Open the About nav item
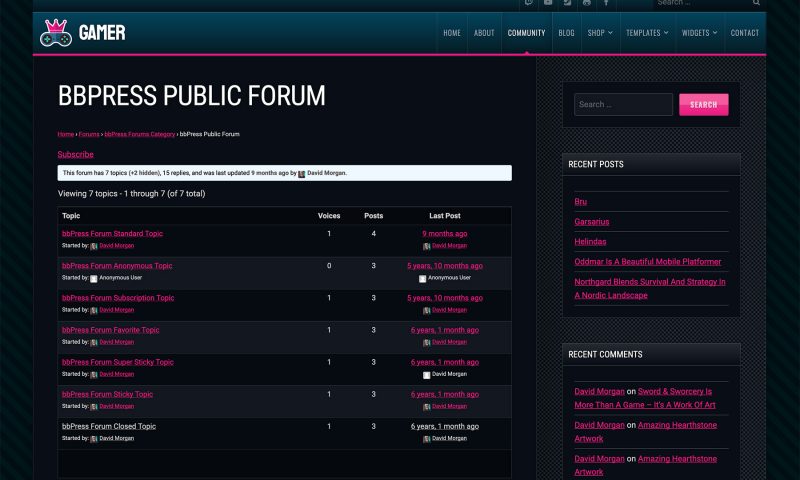This screenshot has width=800, height=480. 484,33
